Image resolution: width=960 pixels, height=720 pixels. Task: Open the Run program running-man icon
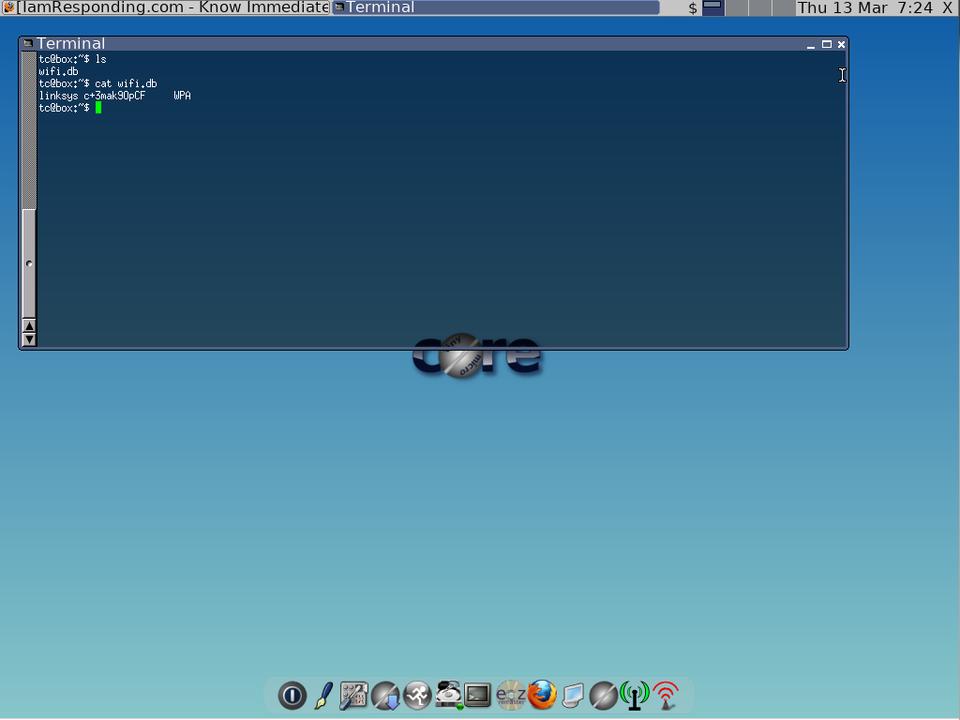(x=417, y=696)
